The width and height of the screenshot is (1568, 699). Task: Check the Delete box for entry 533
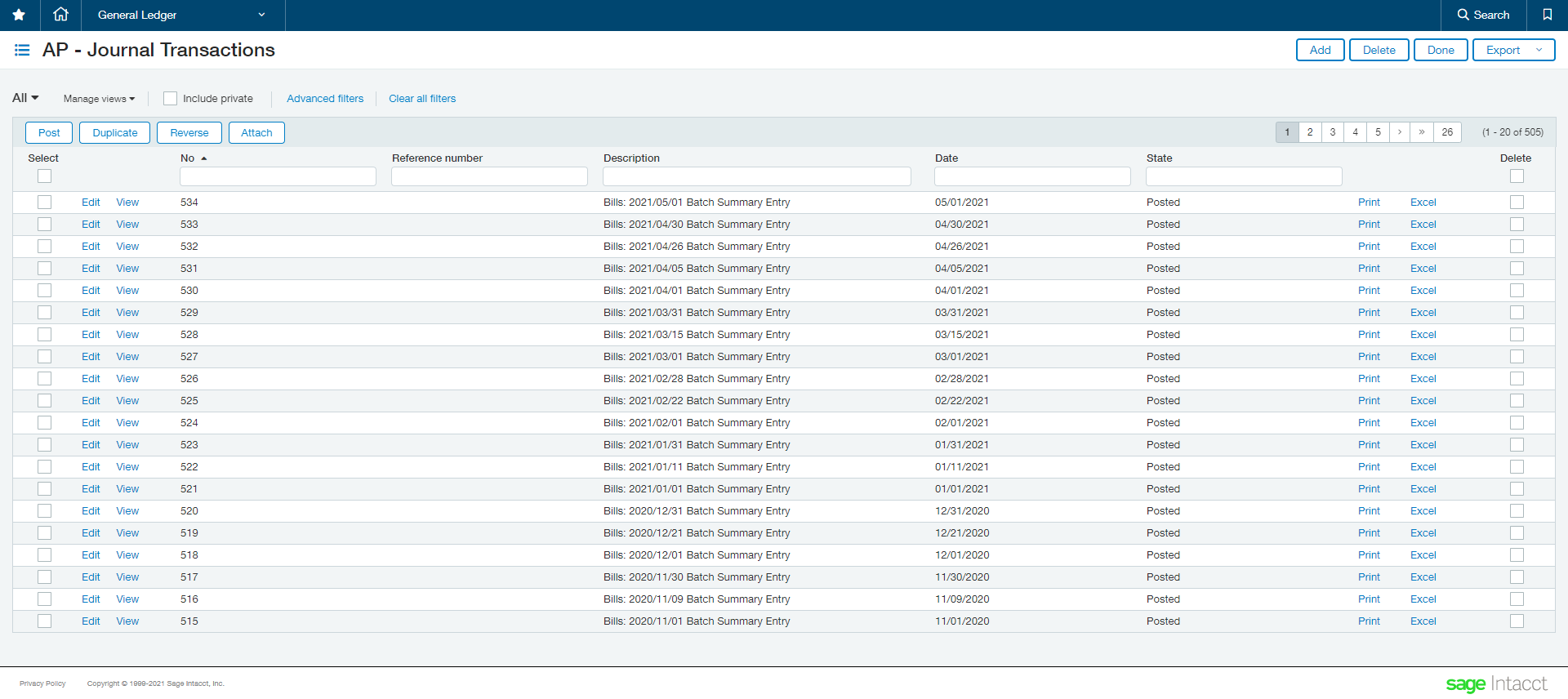(x=1517, y=225)
